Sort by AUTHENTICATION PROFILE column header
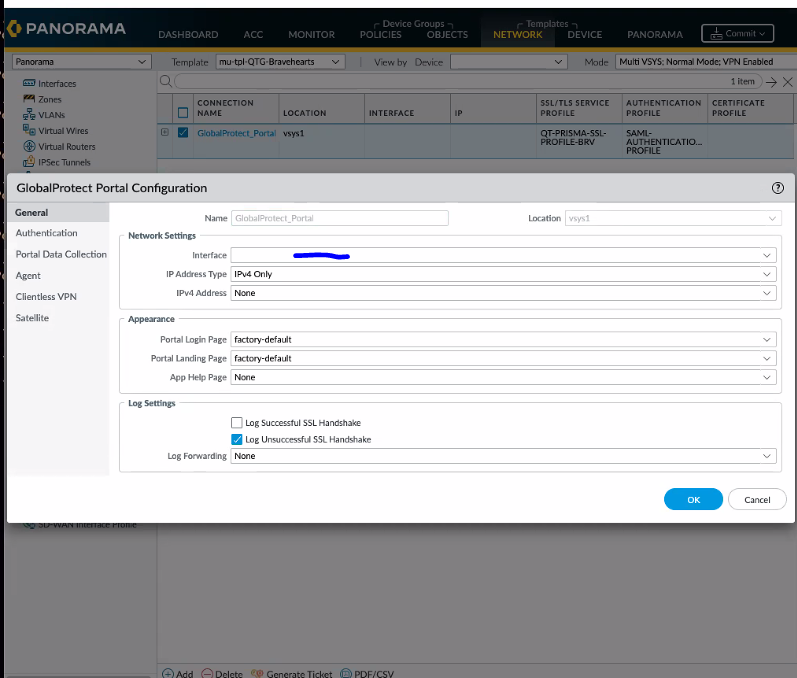The height and width of the screenshot is (678, 797). (x=664, y=108)
